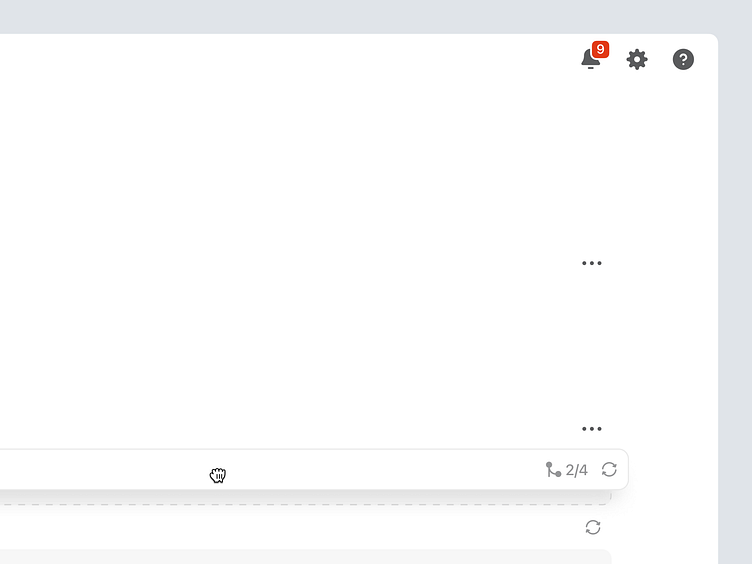Click the subtask branch icon beside 2/4
752x564 pixels.
pyautogui.click(x=553, y=470)
